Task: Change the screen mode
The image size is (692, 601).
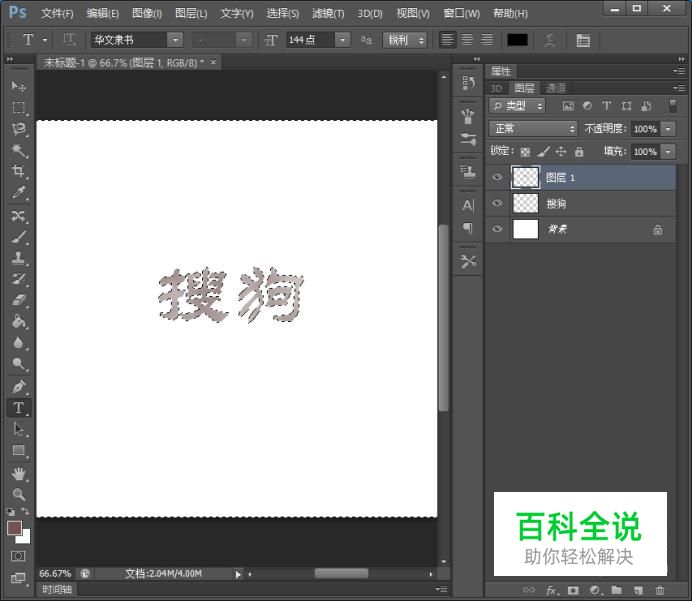Action: pos(18,578)
